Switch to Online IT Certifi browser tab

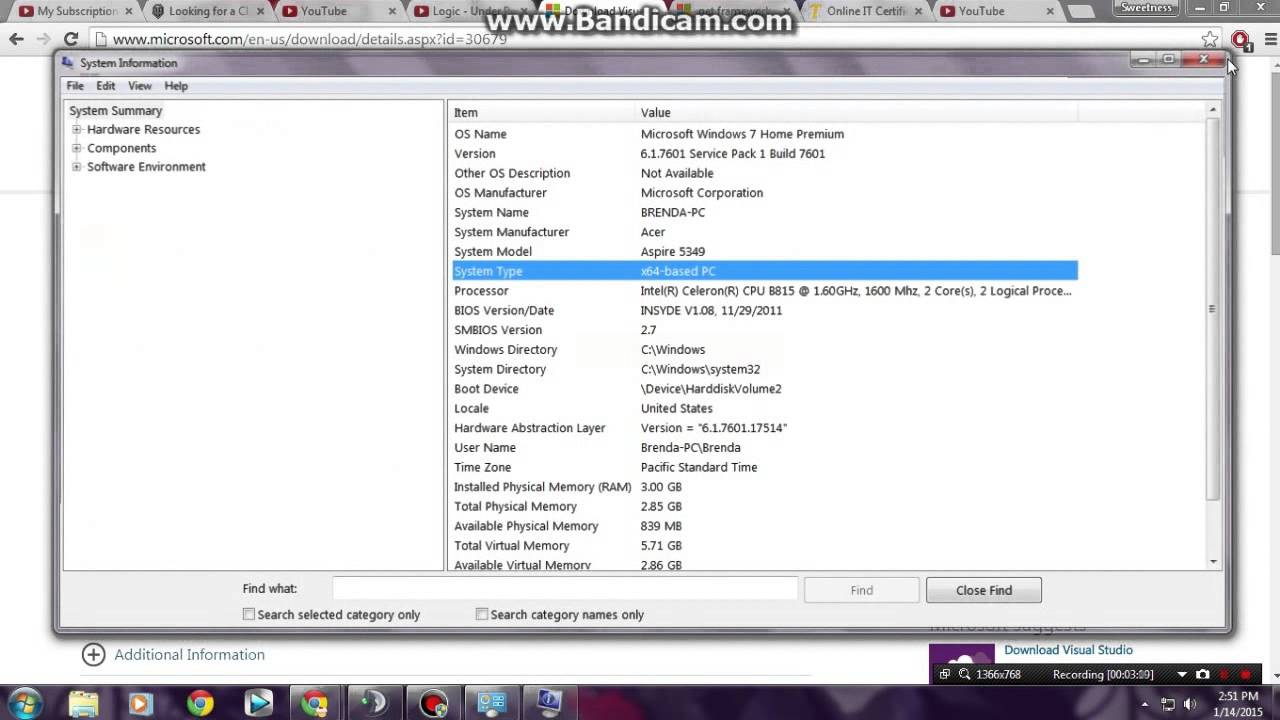tap(865, 11)
